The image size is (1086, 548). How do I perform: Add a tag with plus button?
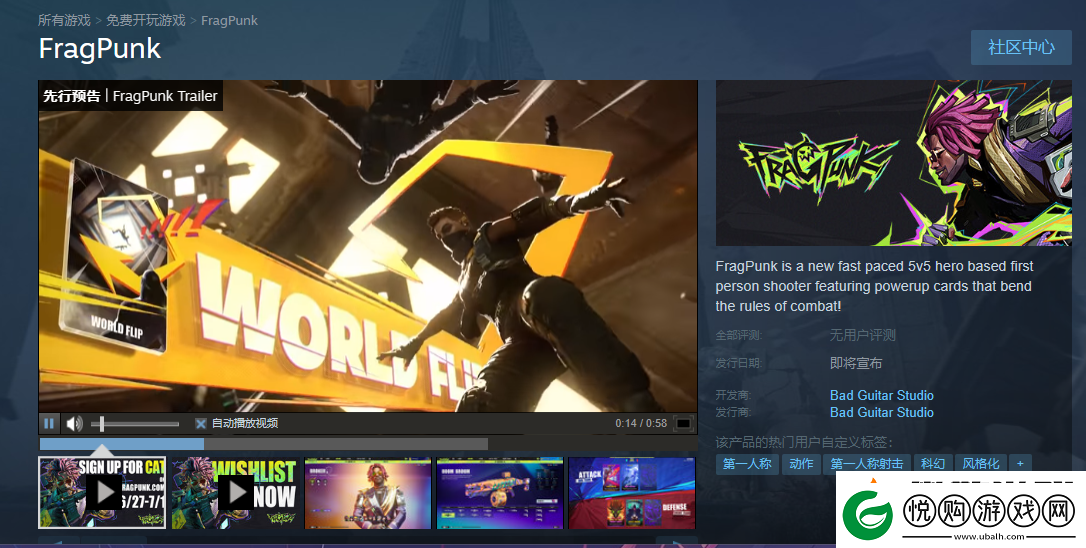pyautogui.click(x=1020, y=463)
